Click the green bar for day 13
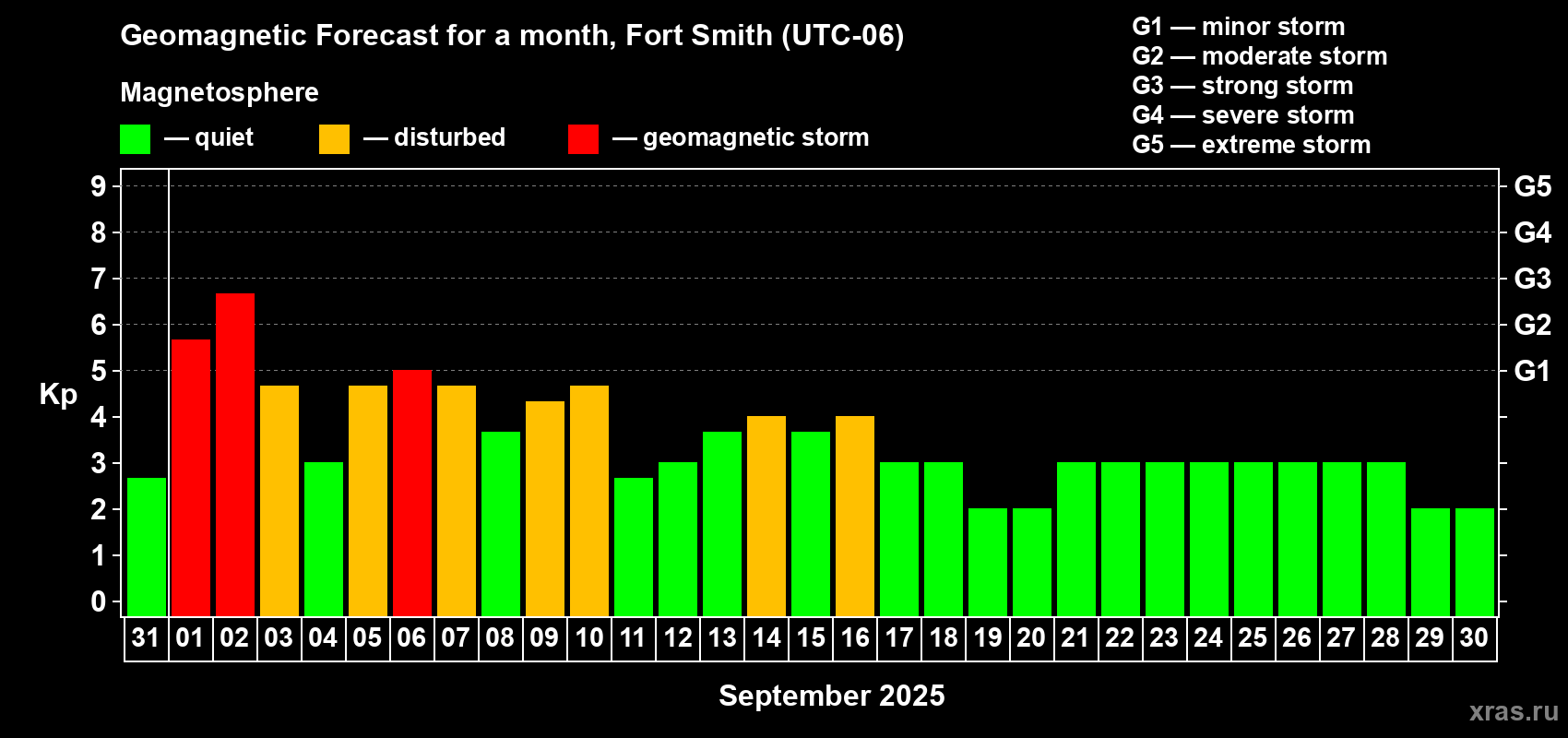 pyautogui.click(x=722, y=524)
